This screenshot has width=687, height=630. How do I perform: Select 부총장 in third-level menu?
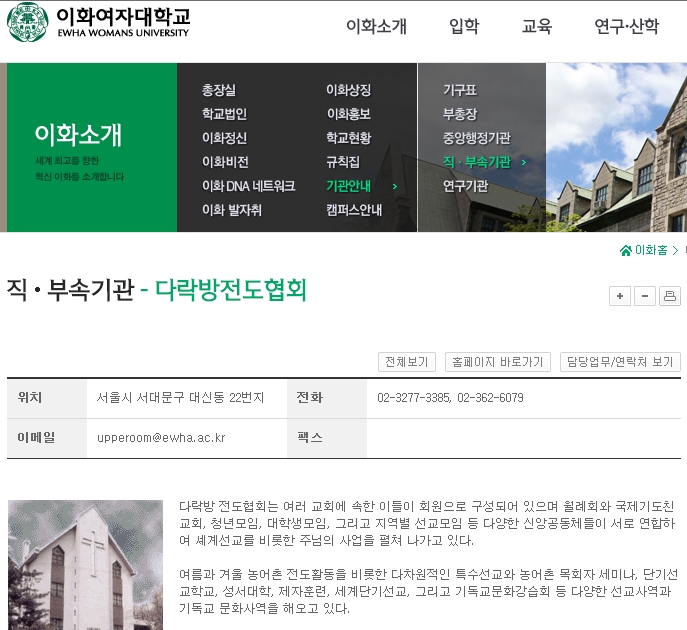coord(460,114)
